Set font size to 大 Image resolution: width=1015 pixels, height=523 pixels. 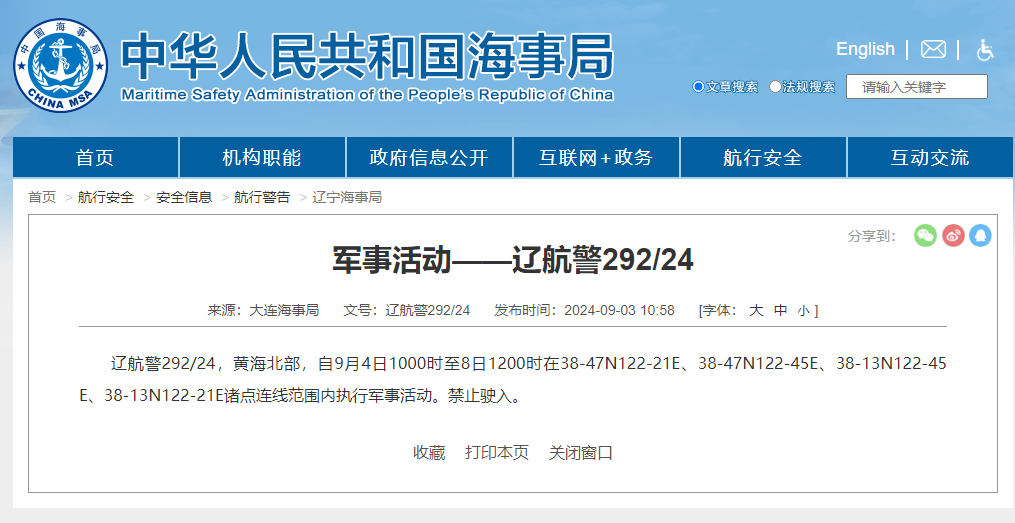[756, 311]
